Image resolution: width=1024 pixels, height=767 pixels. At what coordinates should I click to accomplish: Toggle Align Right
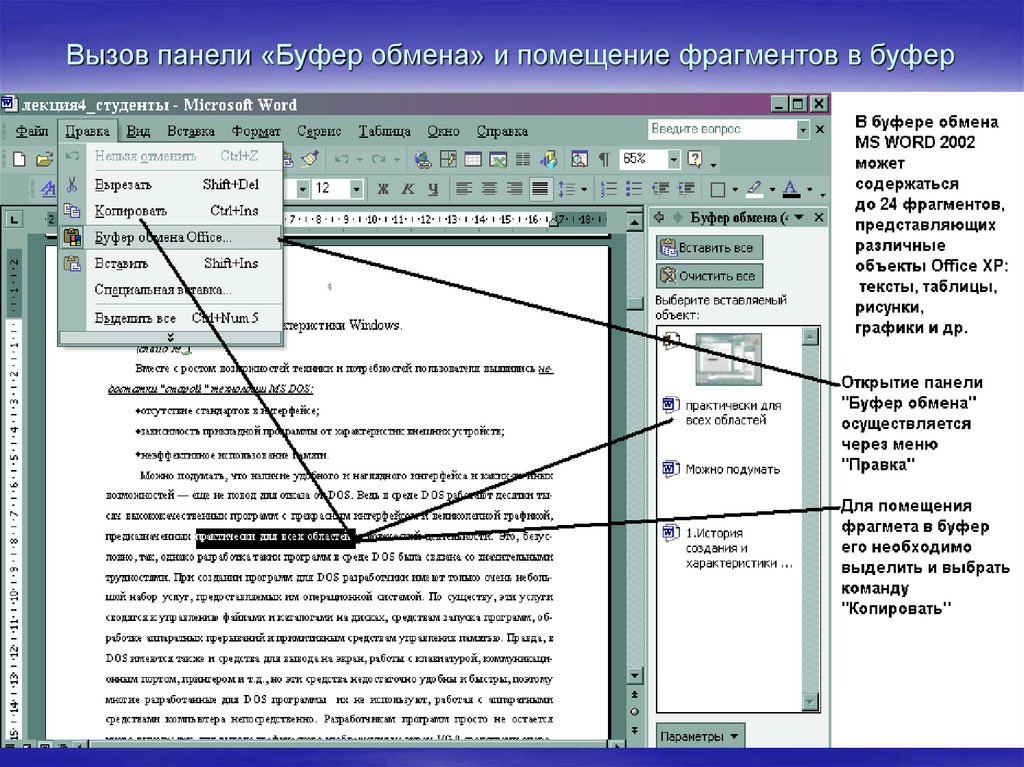tap(514, 189)
